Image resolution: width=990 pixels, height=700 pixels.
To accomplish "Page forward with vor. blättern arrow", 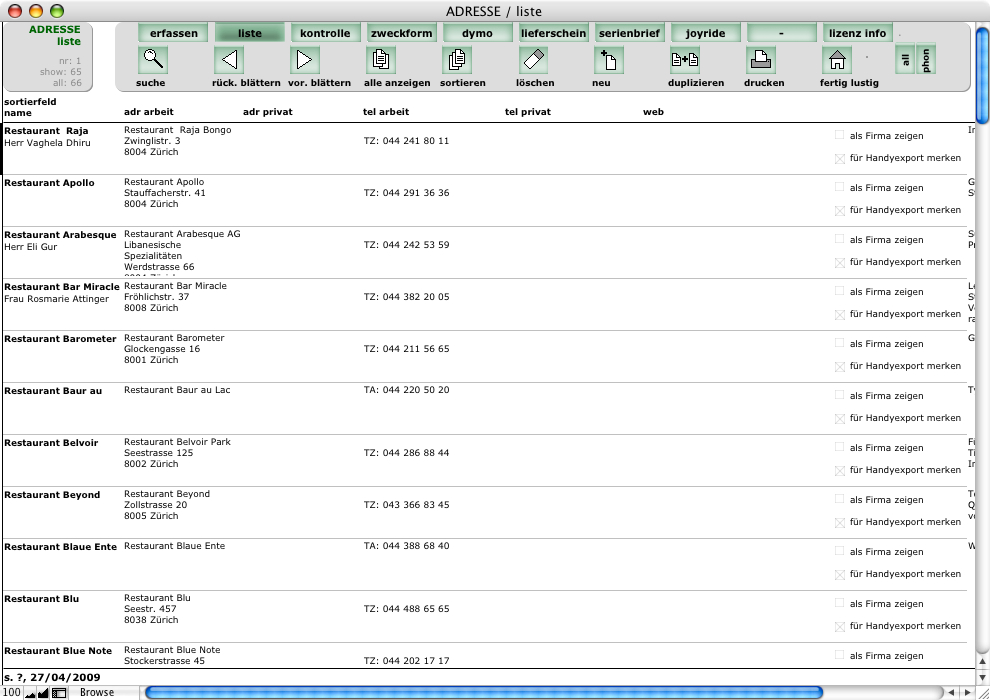I will (x=304, y=61).
